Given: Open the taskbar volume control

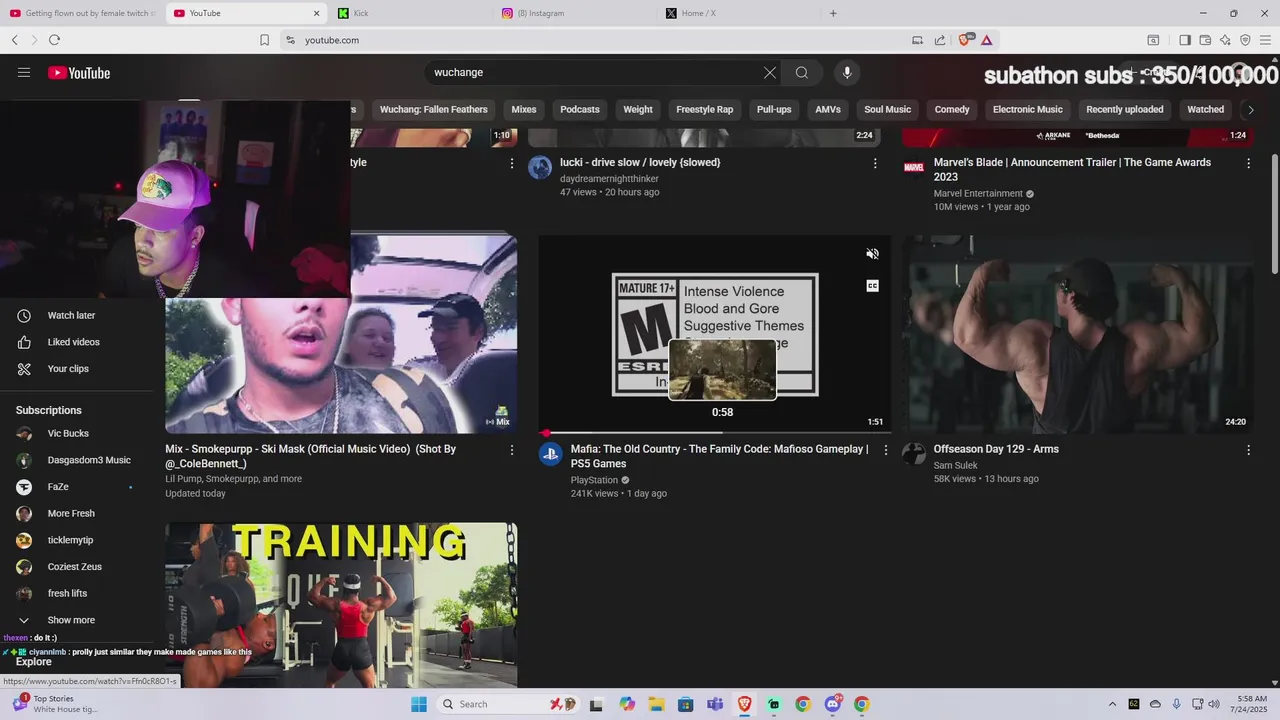Looking at the screenshot, I should (x=1215, y=704).
